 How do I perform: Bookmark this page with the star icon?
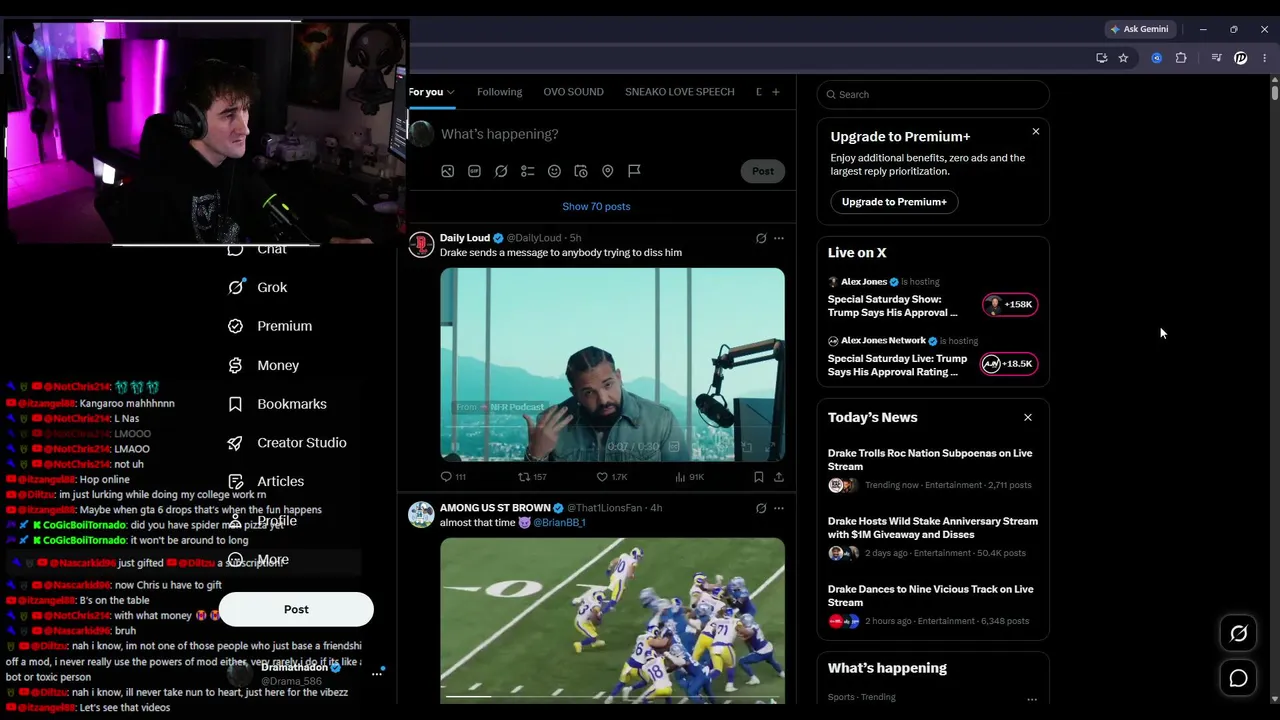pyautogui.click(x=1123, y=58)
